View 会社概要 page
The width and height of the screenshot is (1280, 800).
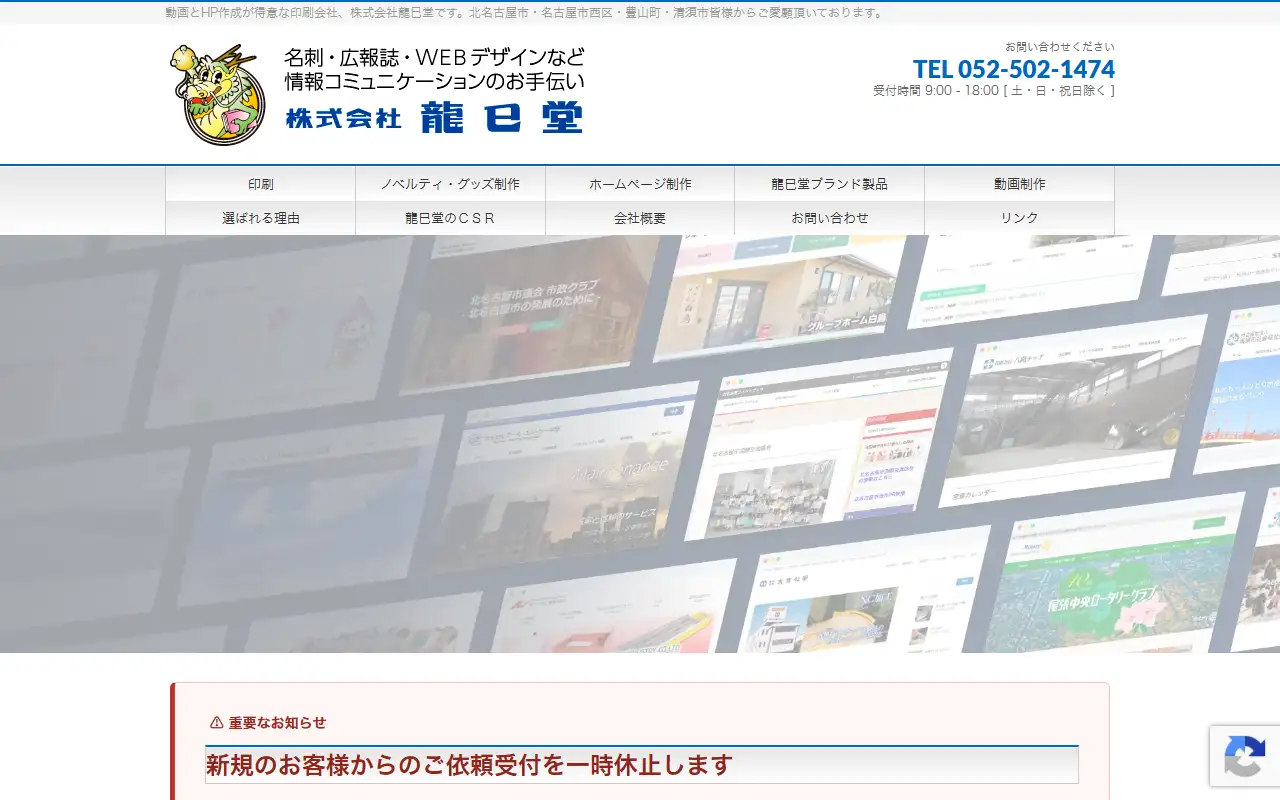(640, 218)
